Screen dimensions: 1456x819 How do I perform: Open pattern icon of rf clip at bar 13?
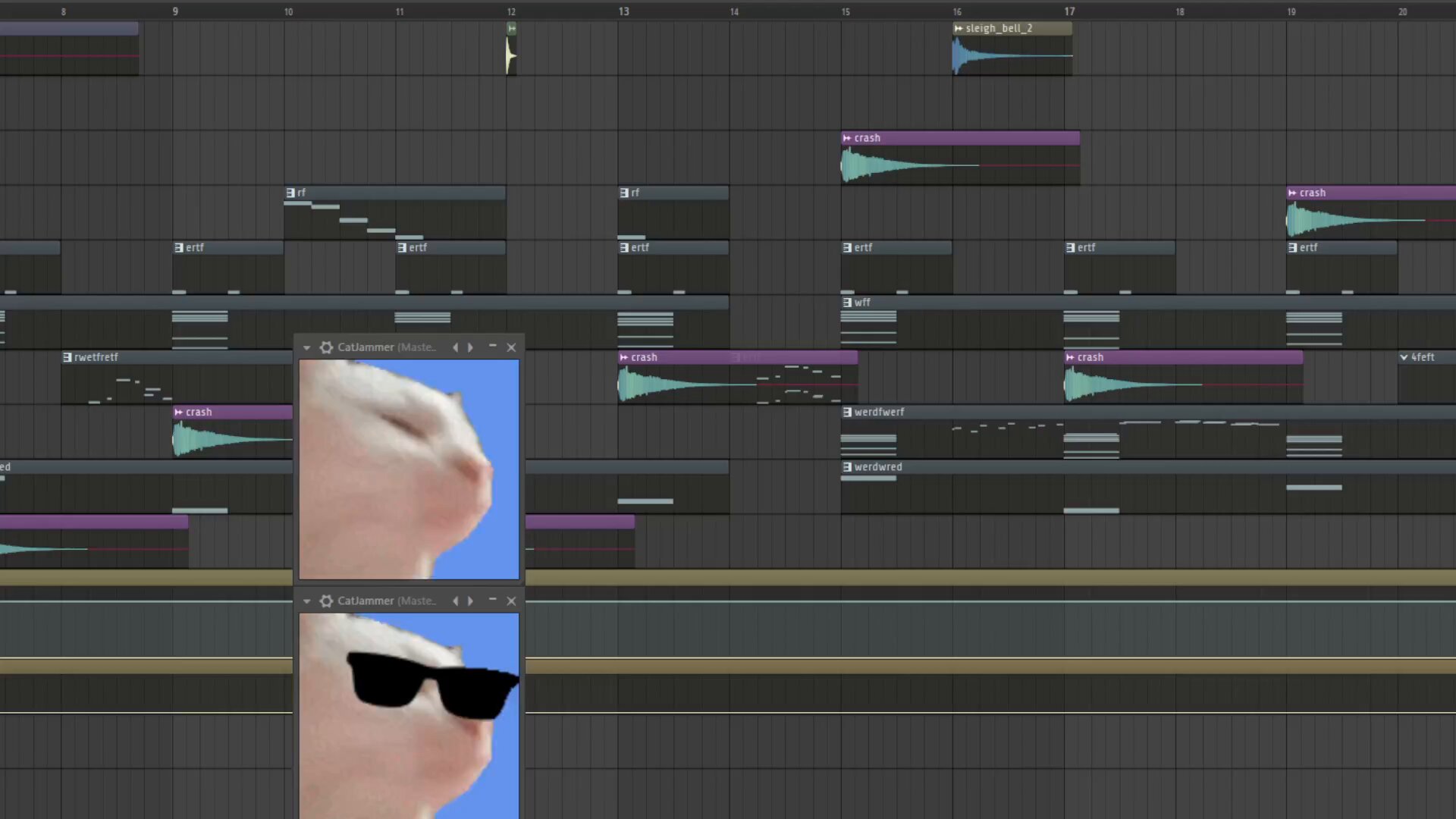coord(624,193)
